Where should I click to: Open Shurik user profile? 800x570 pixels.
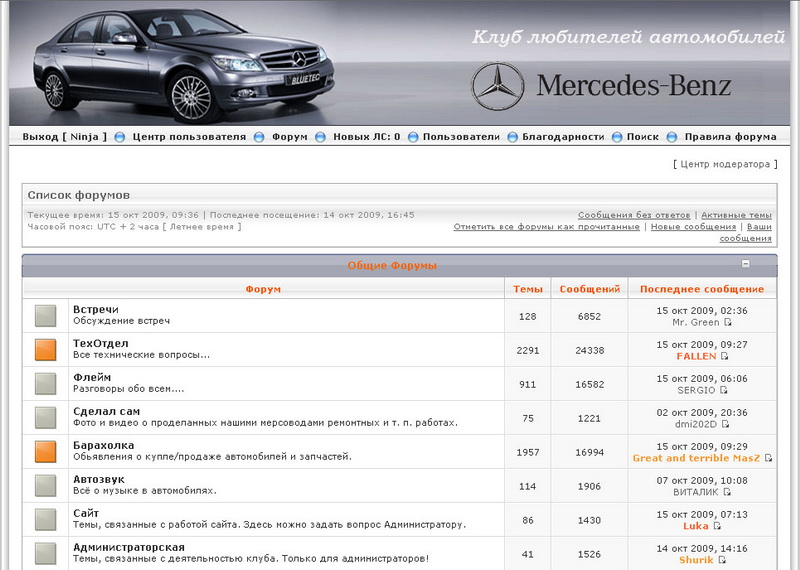tap(696, 560)
